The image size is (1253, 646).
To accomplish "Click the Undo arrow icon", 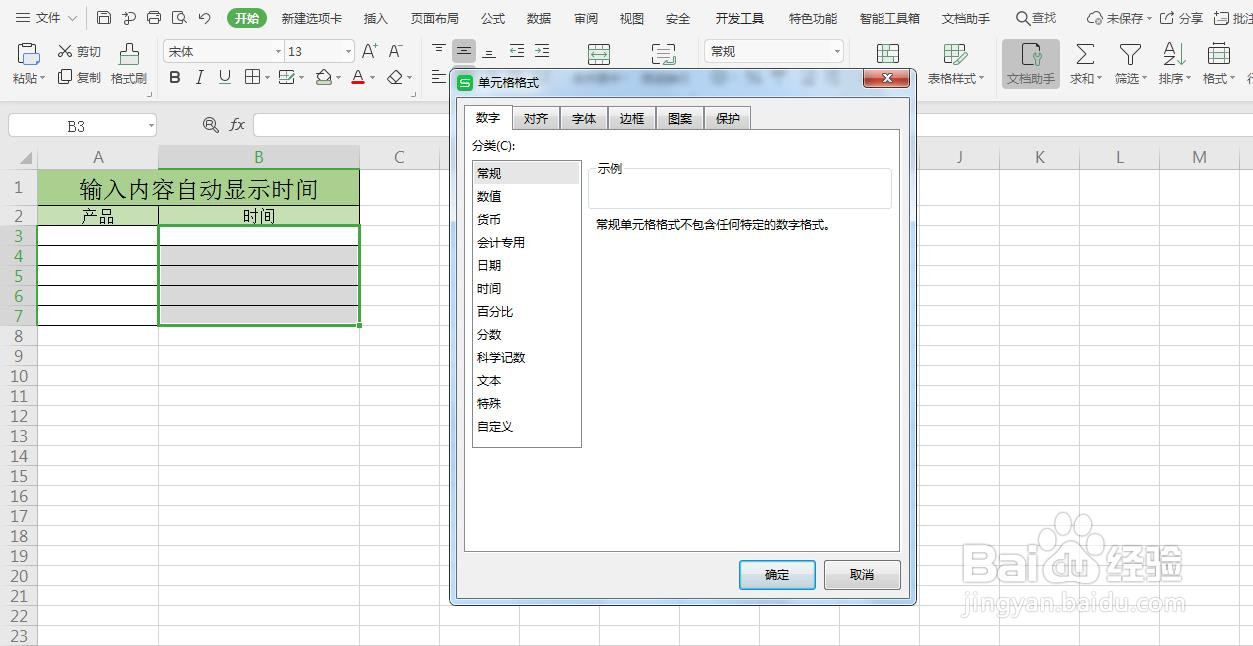I will [205, 18].
